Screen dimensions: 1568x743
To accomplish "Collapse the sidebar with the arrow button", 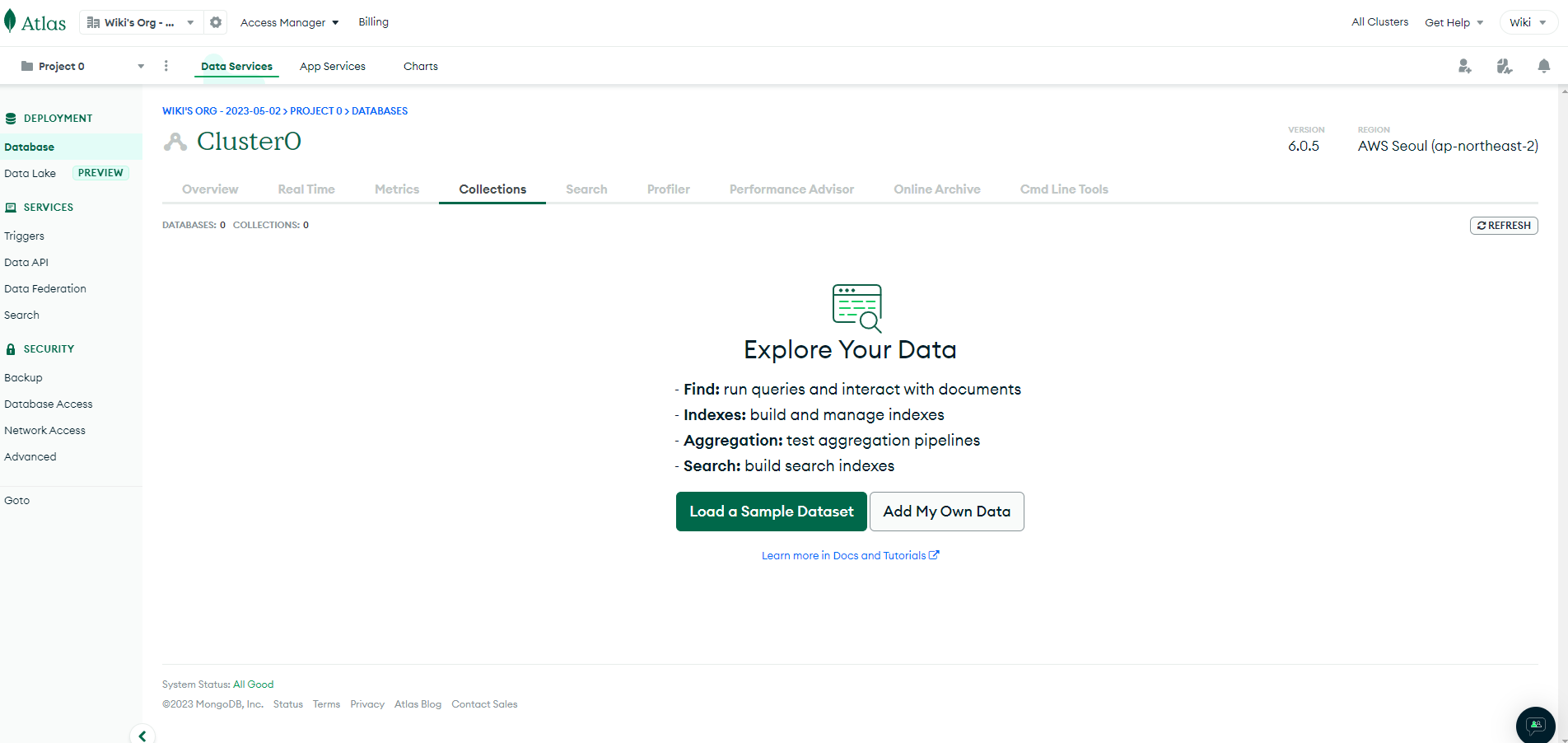I will (x=142, y=736).
